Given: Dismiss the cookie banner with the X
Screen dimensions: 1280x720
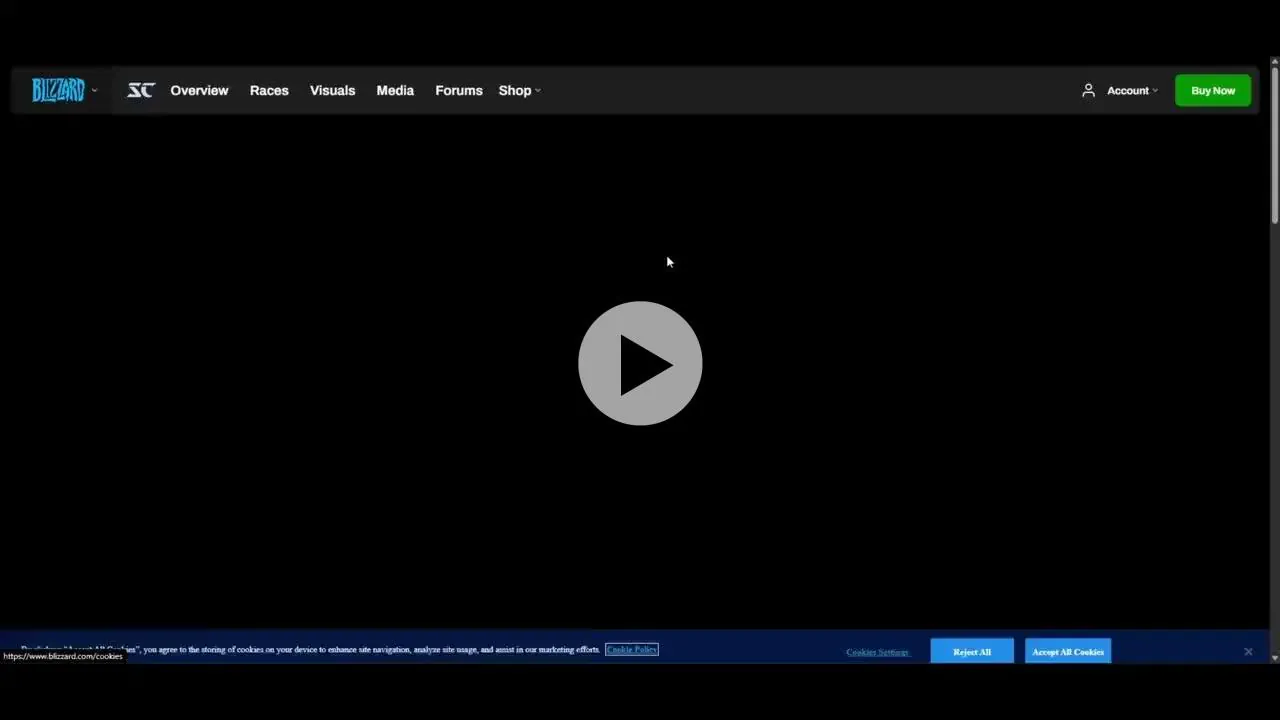Looking at the screenshot, I should pyautogui.click(x=1248, y=652).
